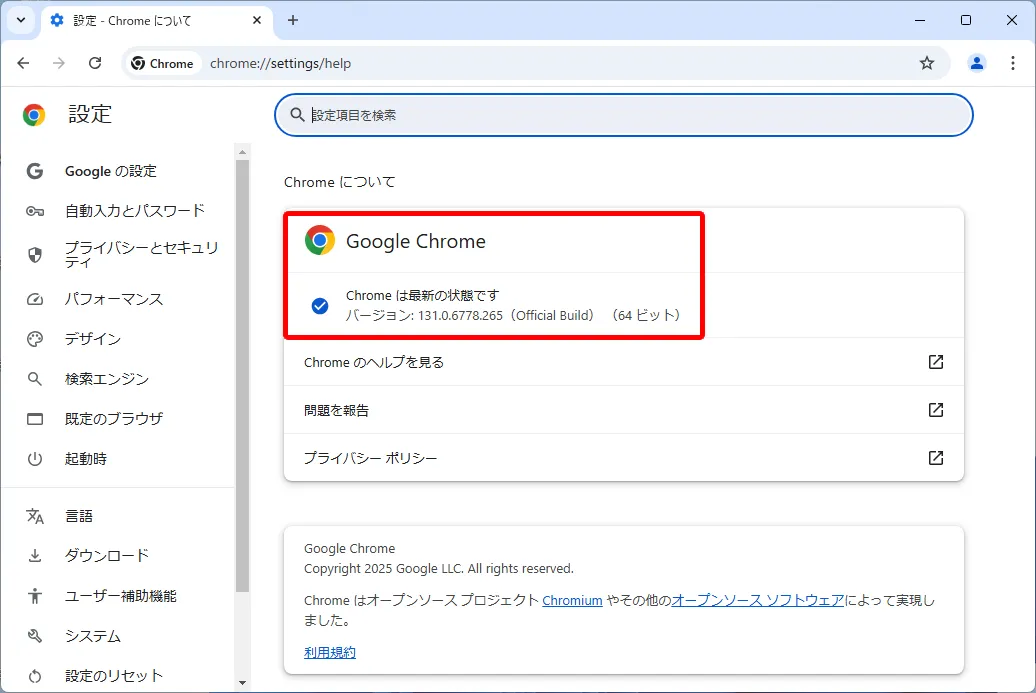Open a new tab with plus button
Viewport: 1036px width, 693px height.
coord(293,20)
